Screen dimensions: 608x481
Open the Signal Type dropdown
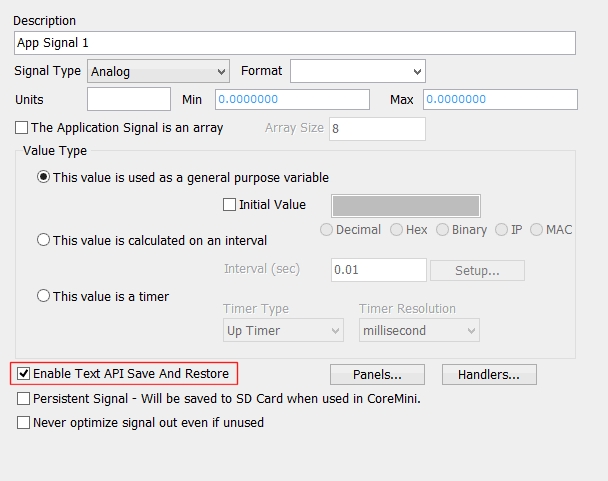pyautogui.click(x=159, y=72)
